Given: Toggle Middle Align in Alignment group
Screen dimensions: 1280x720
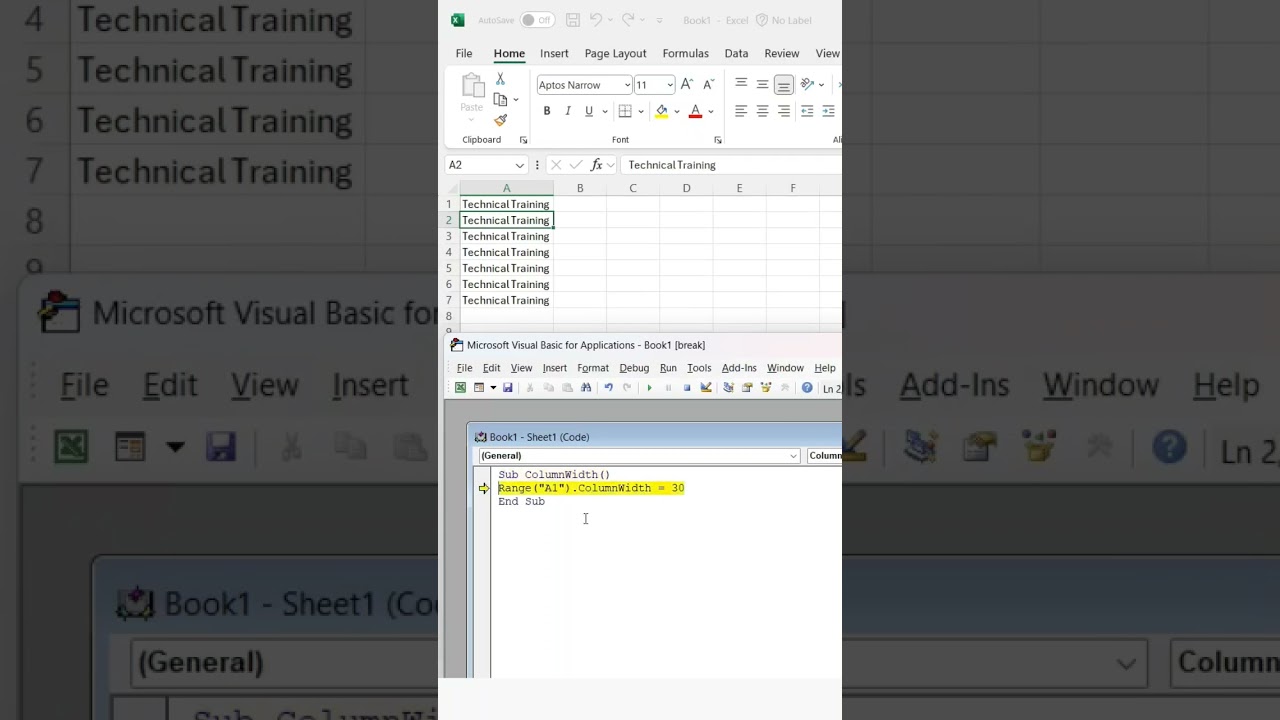Looking at the screenshot, I should pyautogui.click(x=762, y=84).
